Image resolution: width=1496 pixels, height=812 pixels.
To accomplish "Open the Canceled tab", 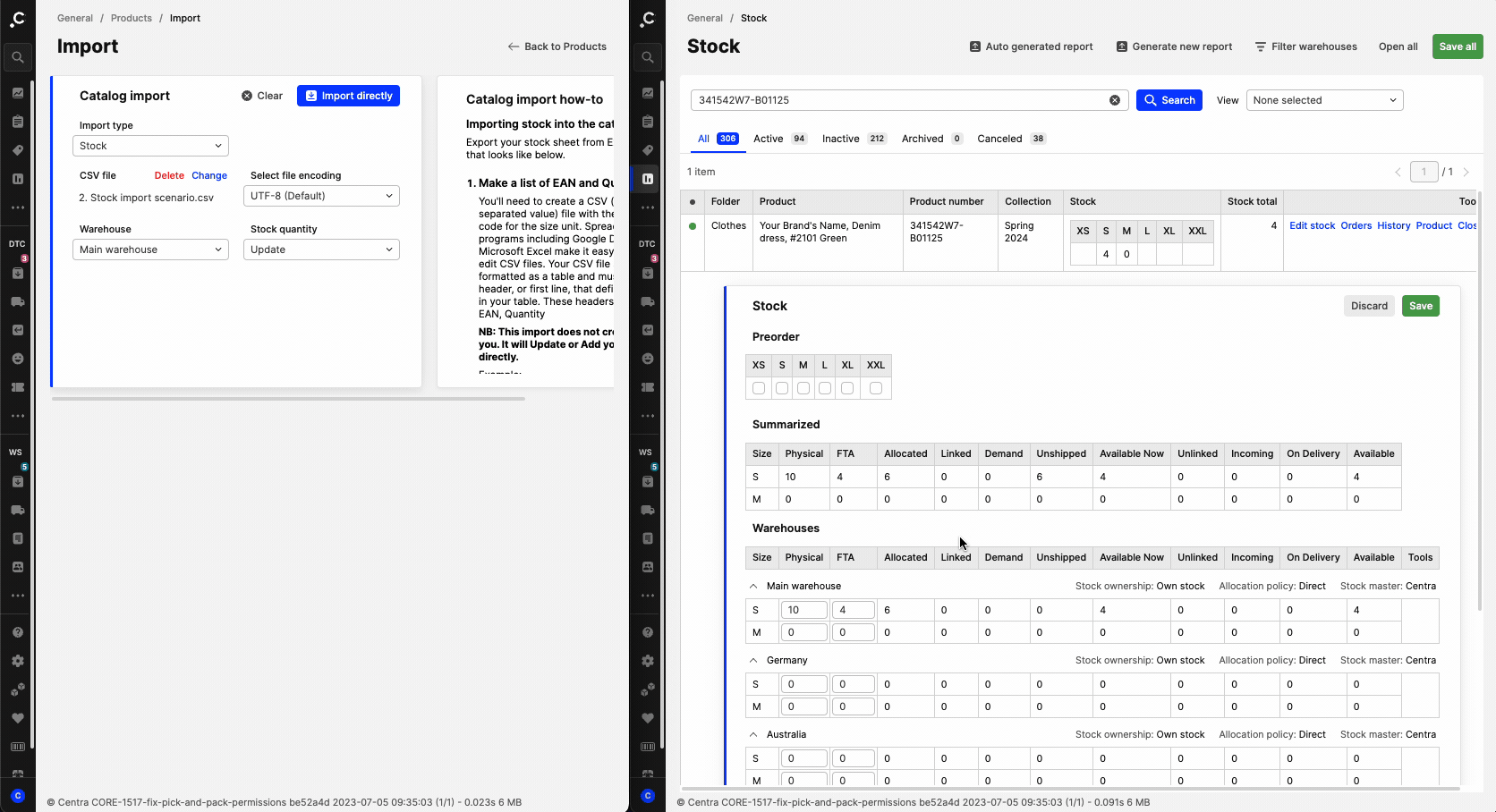I will pos(999,139).
